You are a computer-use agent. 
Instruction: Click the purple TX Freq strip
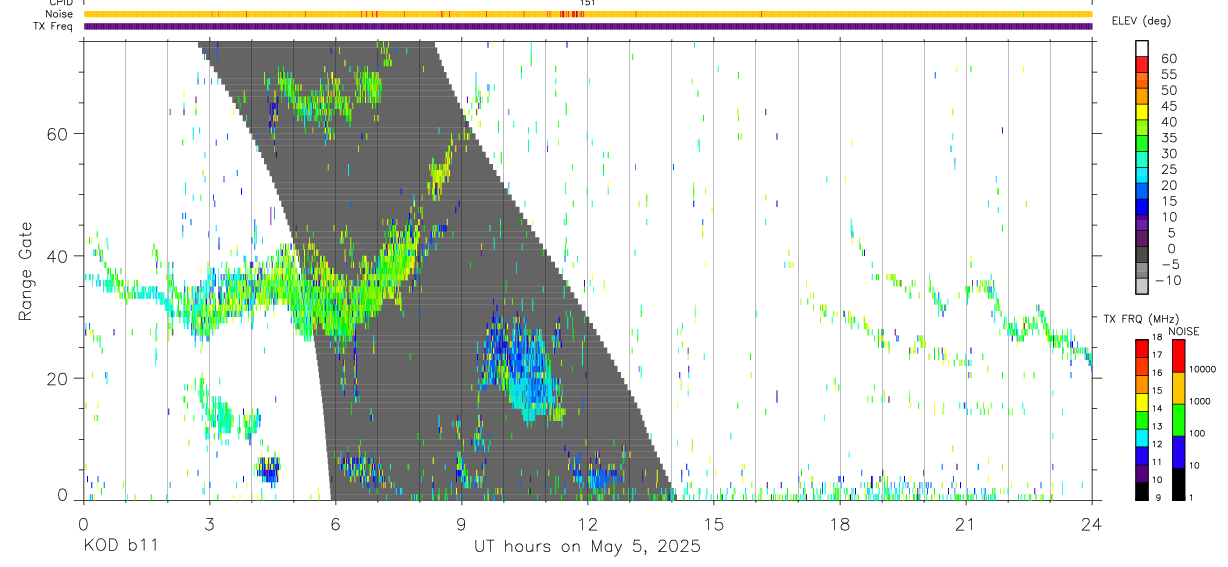coord(587,26)
